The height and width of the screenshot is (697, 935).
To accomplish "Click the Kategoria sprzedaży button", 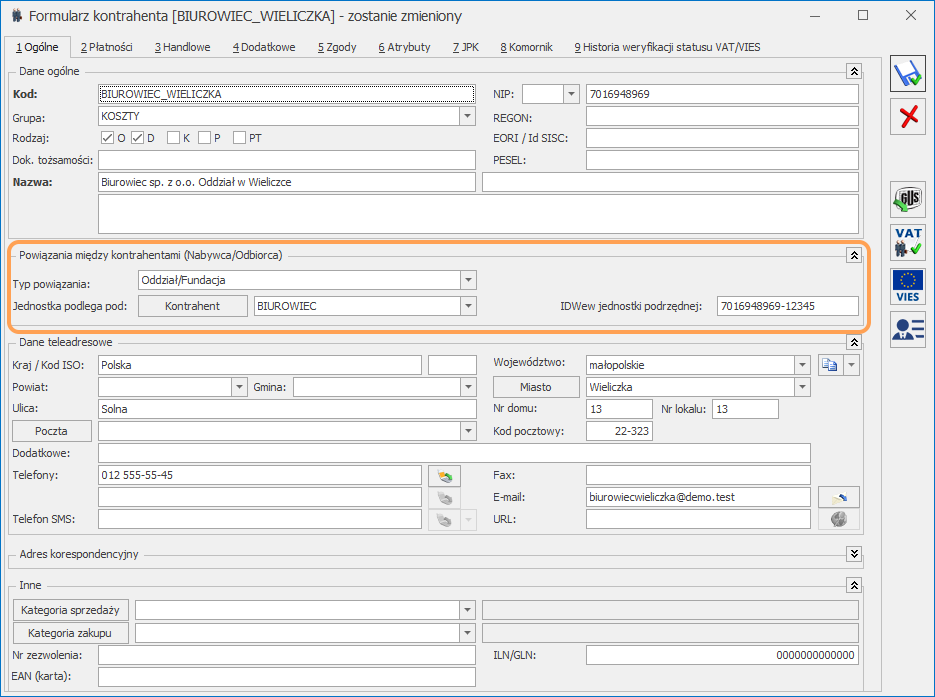I will [70, 610].
